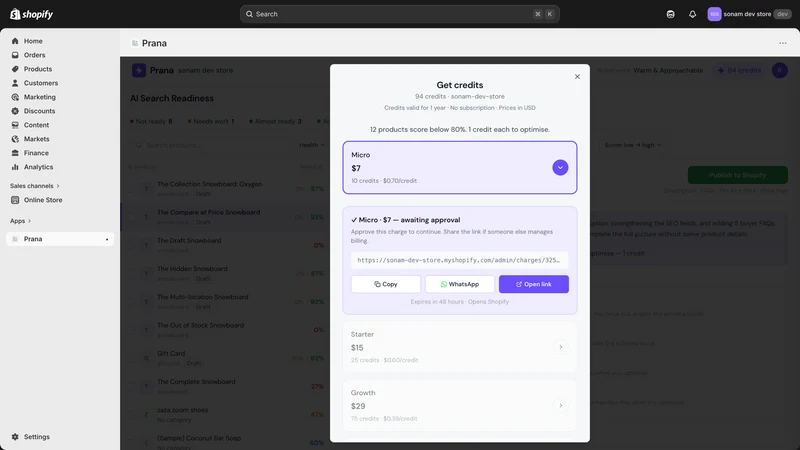Open the notifications bell
The height and width of the screenshot is (450, 800).
[692, 14]
